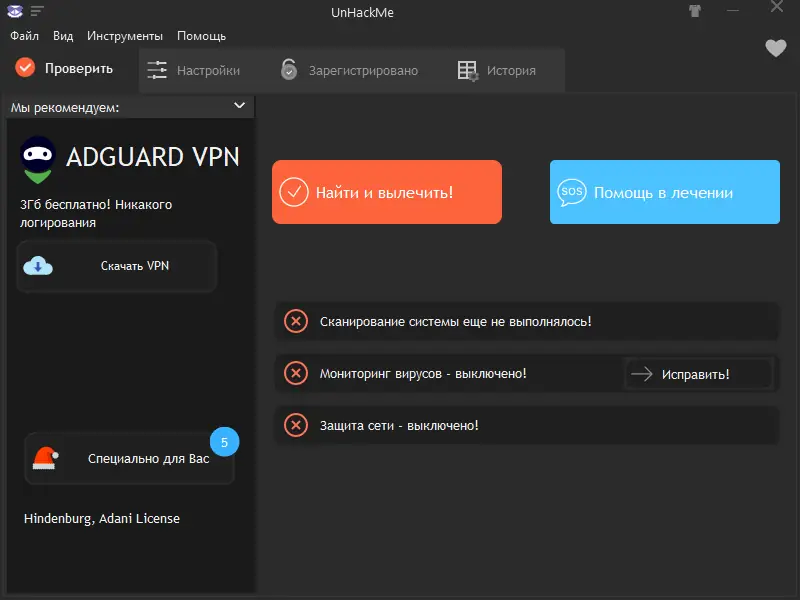Click the circle checkmark on orange button
This screenshot has height=600, width=800.
coord(294,192)
